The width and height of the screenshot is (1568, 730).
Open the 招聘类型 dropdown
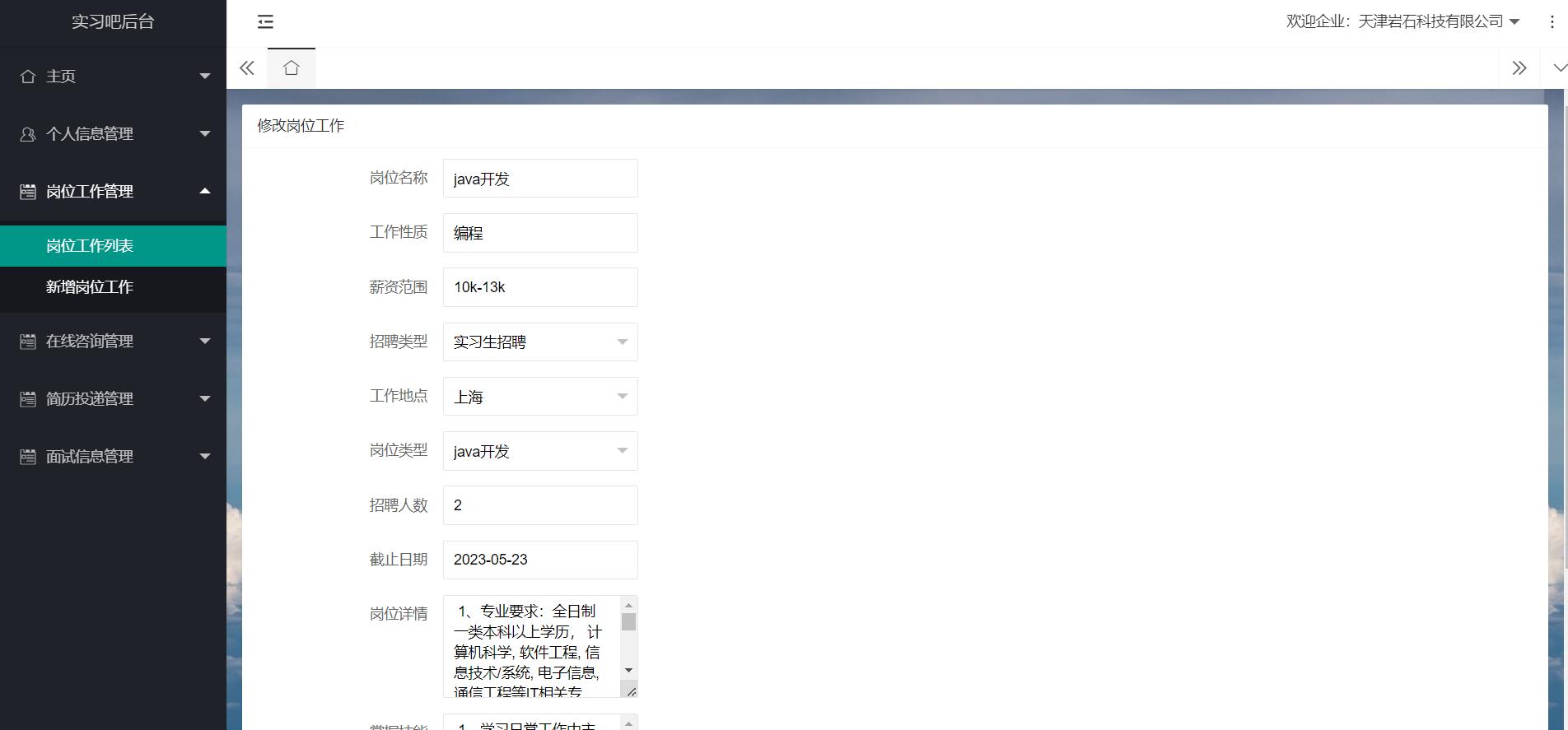tap(540, 342)
